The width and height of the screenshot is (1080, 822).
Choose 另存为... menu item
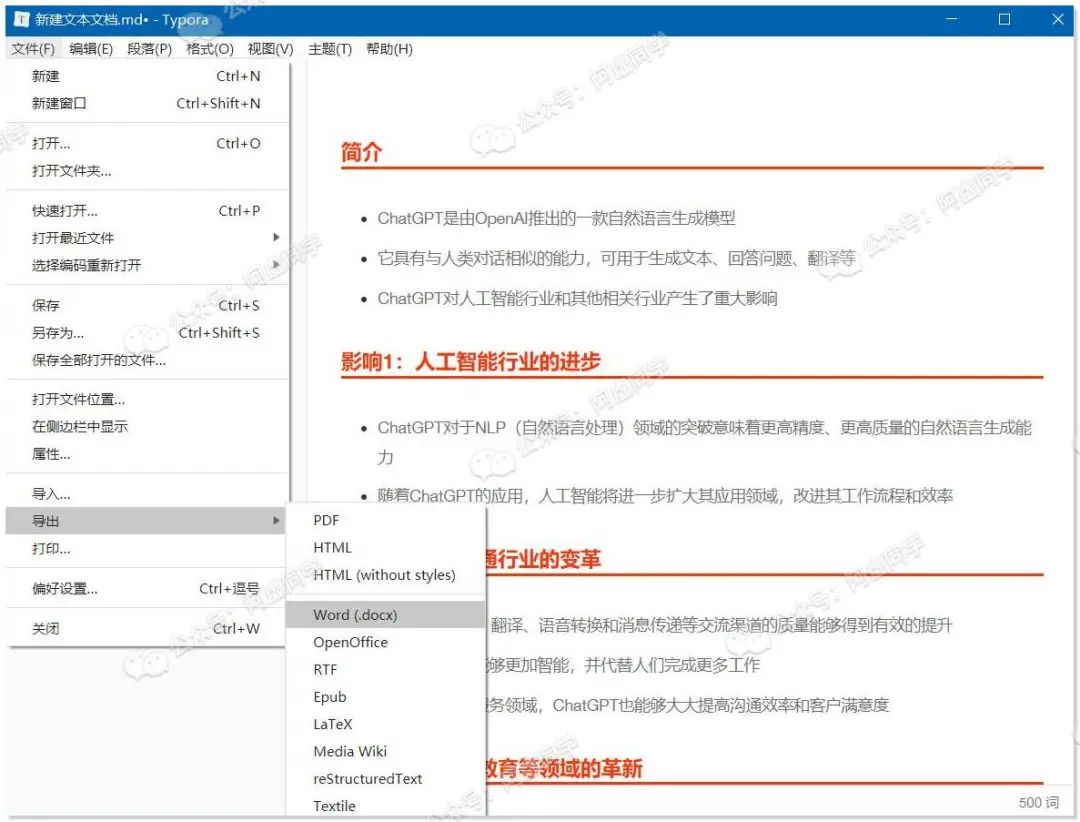[x=145, y=333]
